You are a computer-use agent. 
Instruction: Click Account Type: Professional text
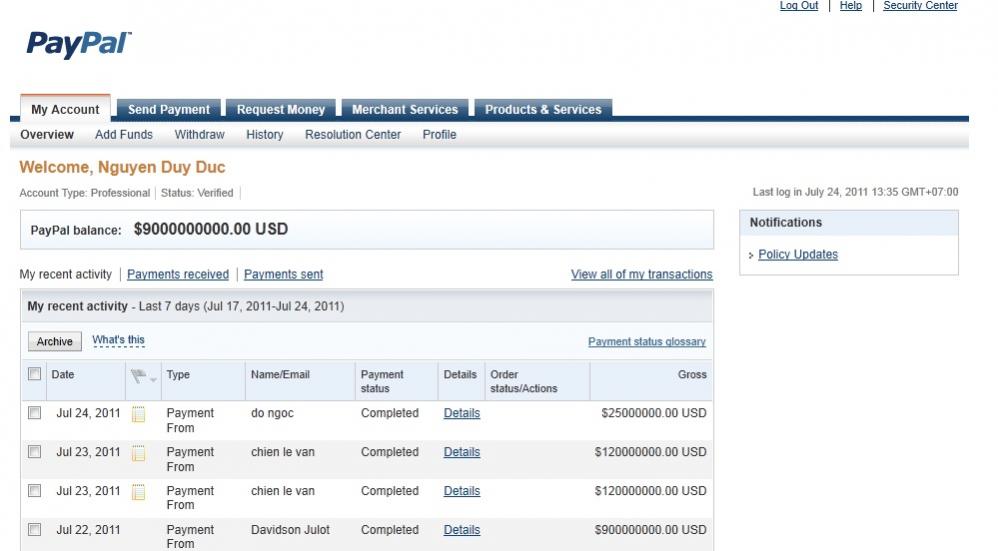coord(85,193)
